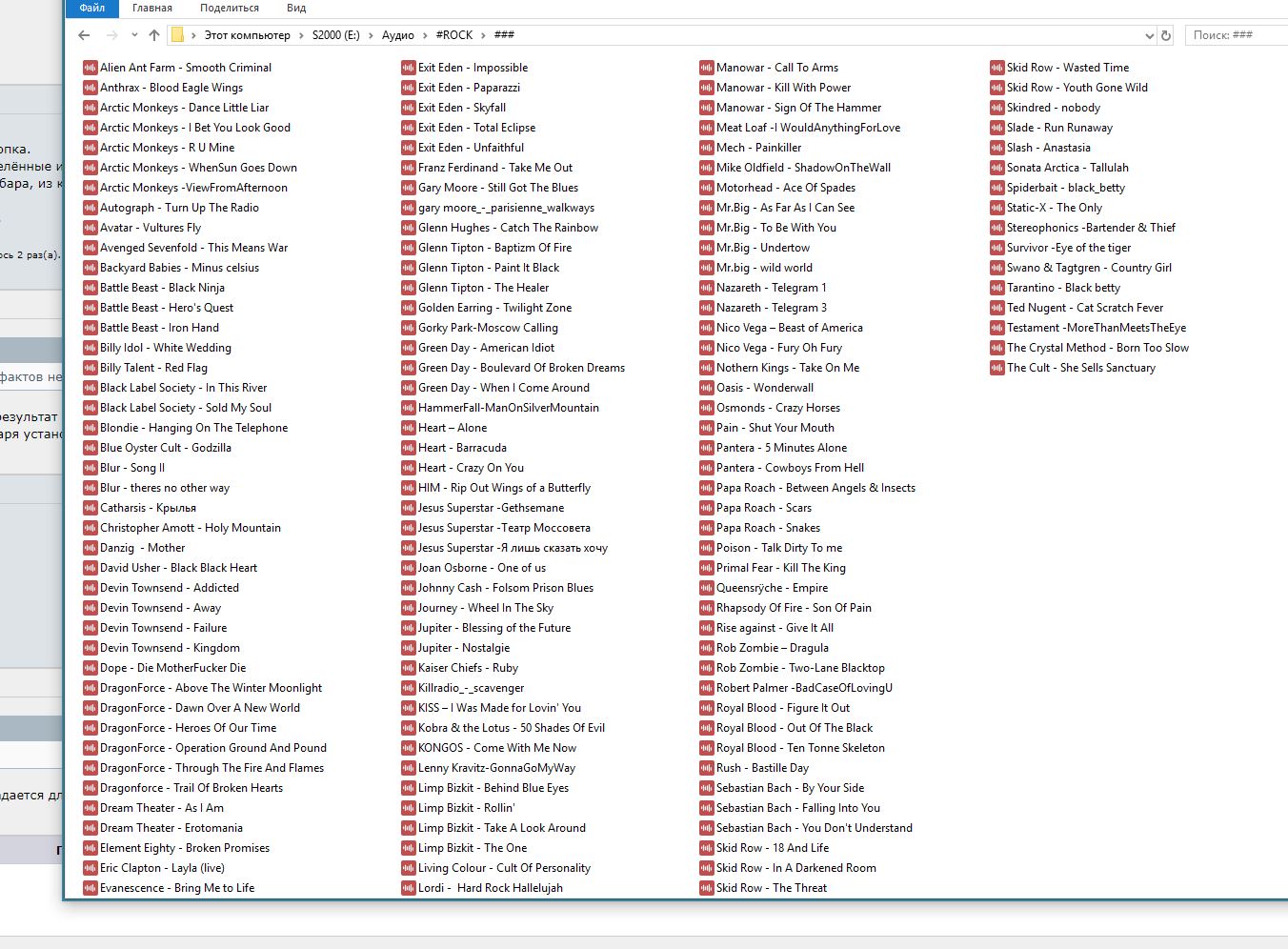The height and width of the screenshot is (949, 1288).
Task: Open the Поделиться ribbon tab
Action: (230, 8)
